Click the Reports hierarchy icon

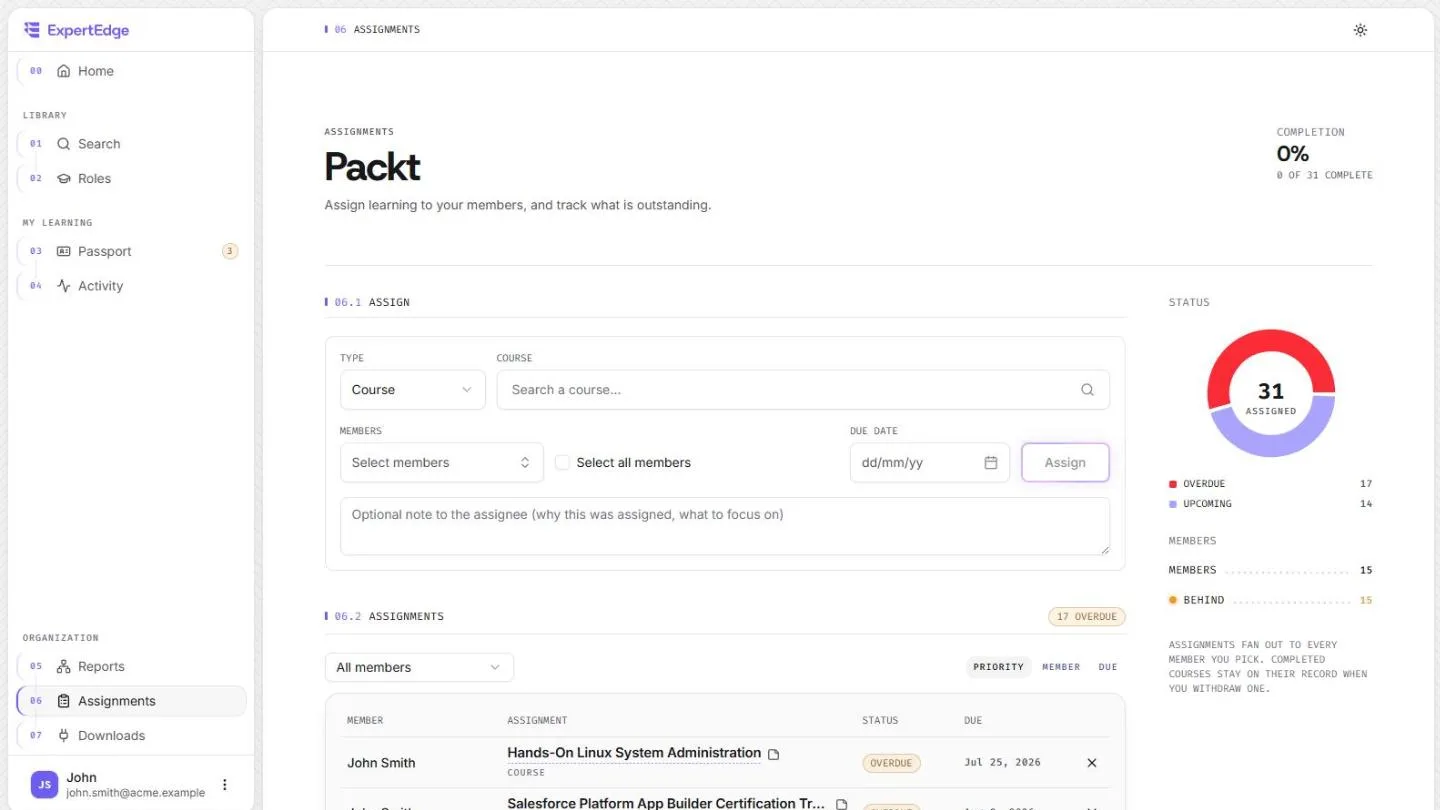click(64, 667)
